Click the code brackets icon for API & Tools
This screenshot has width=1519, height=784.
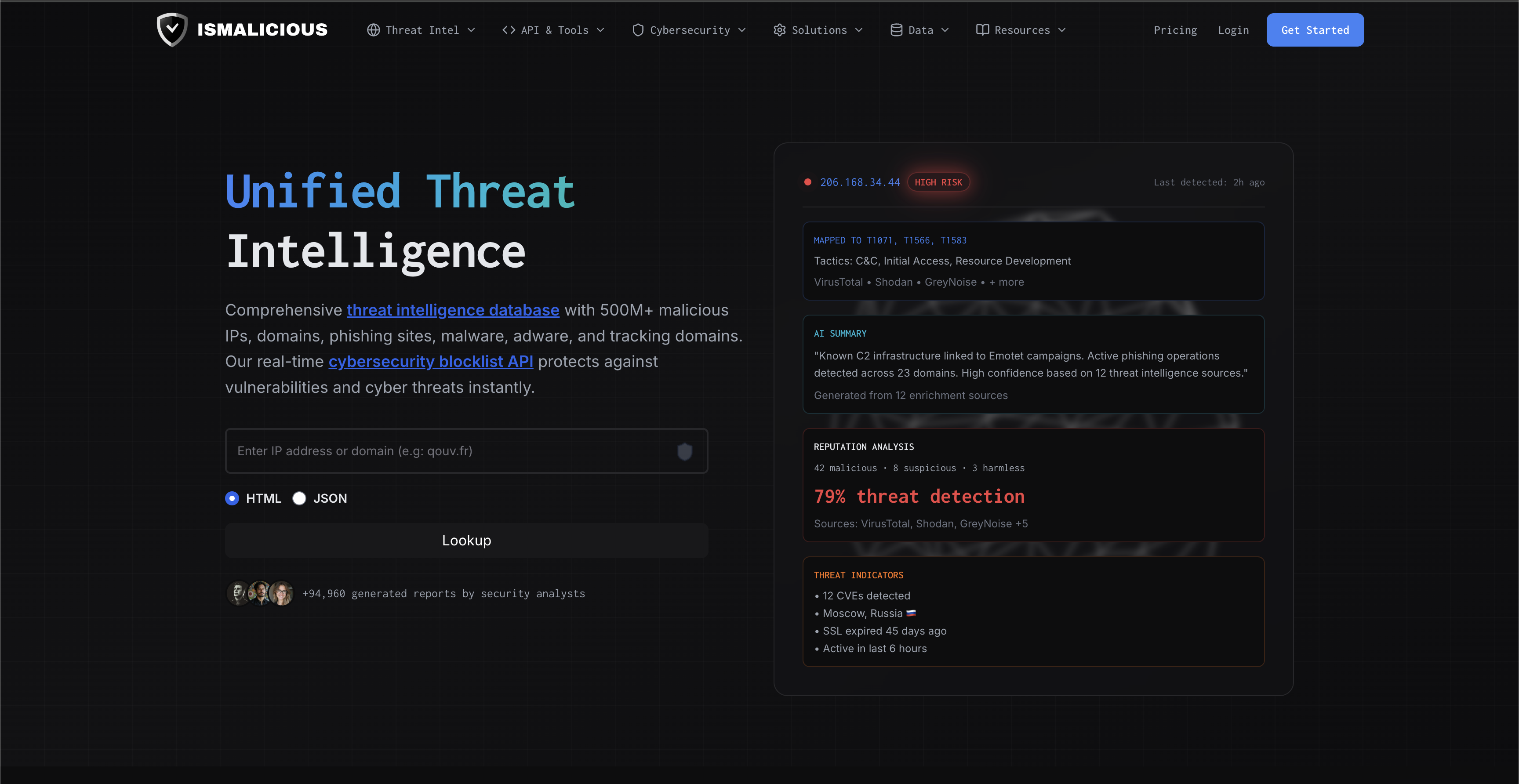[508, 30]
